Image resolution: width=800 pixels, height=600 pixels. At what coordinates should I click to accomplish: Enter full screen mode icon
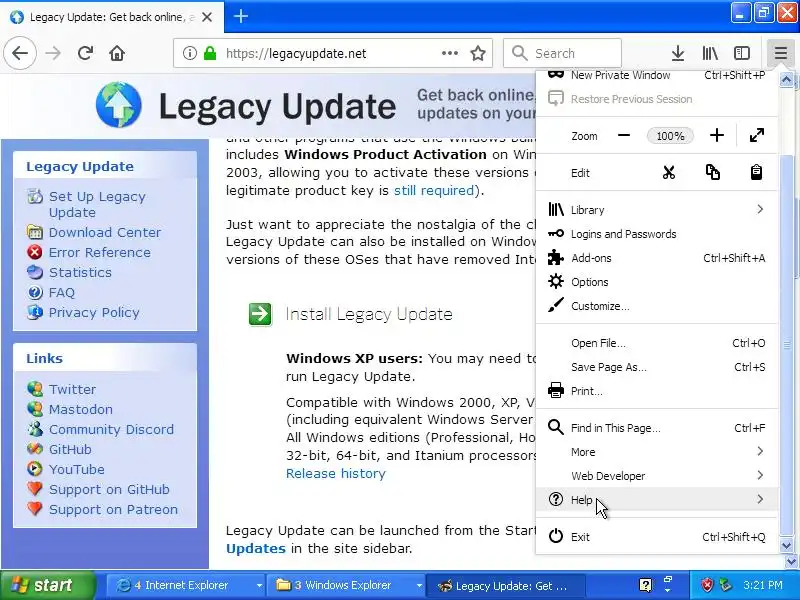point(757,135)
